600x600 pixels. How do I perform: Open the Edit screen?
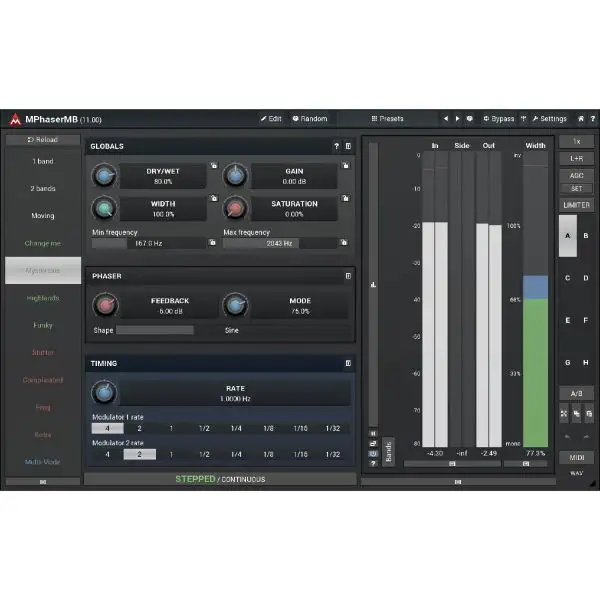271,119
